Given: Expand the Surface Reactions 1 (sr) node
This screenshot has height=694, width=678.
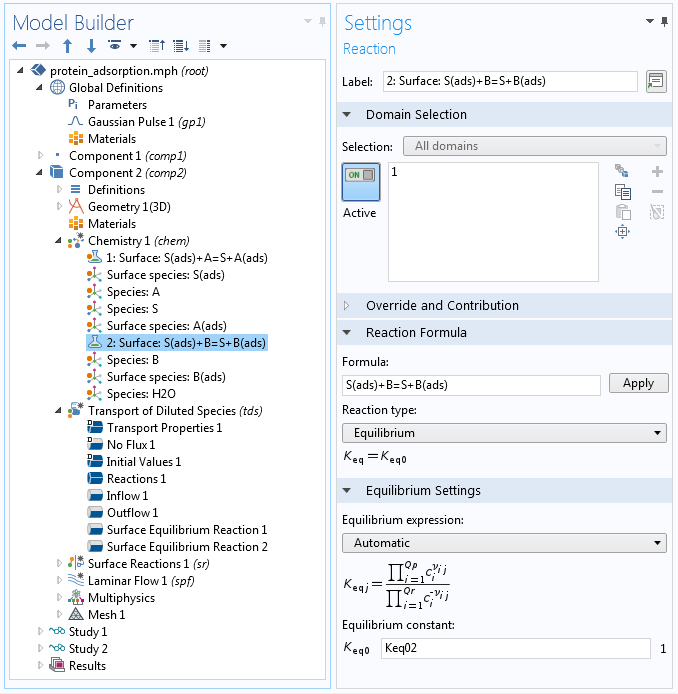Looking at the screenshot, I should click(59, 563).
